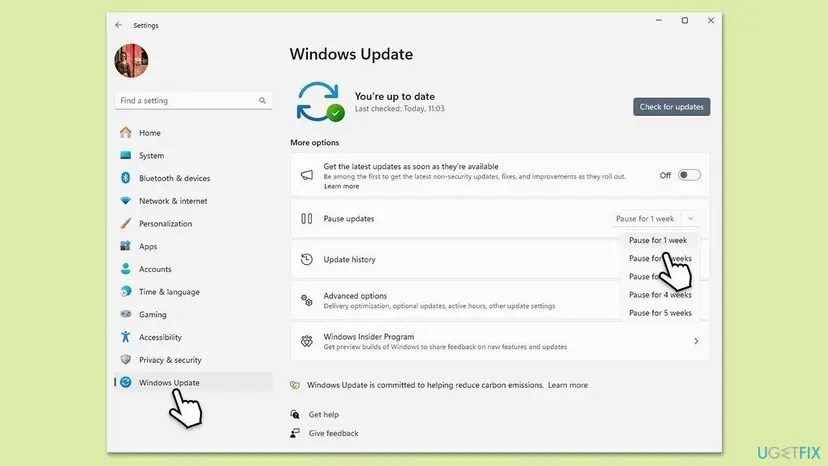Open Gaming settings

[193, 314]
